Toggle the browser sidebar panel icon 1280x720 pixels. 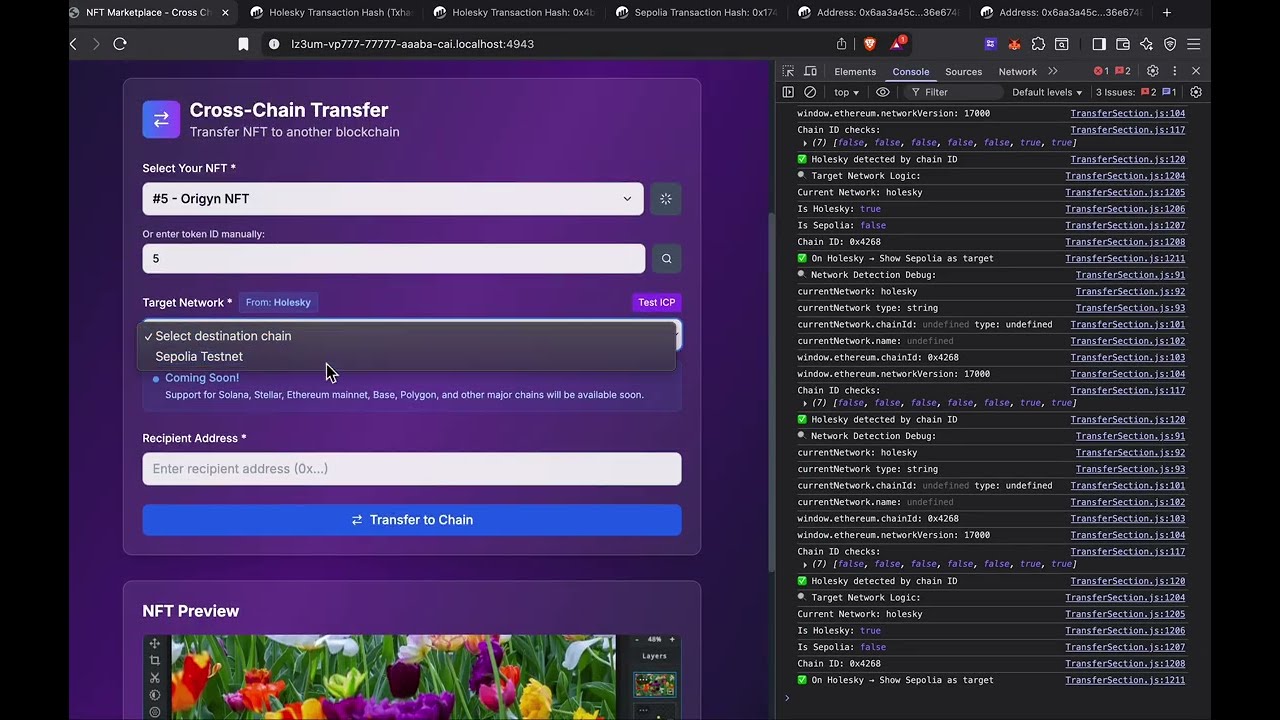[x=1099, y=44]
